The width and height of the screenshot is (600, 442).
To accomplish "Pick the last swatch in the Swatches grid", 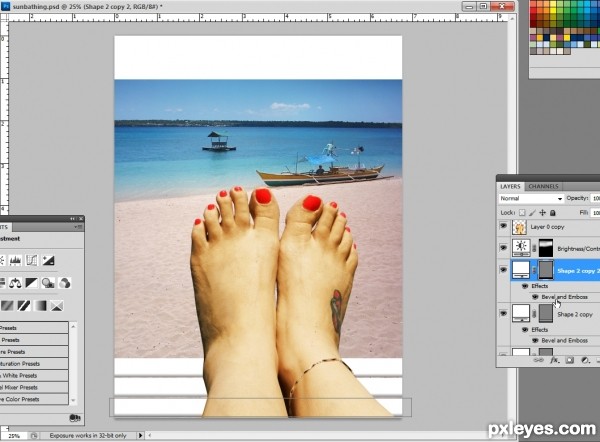I will click(567, 51).
